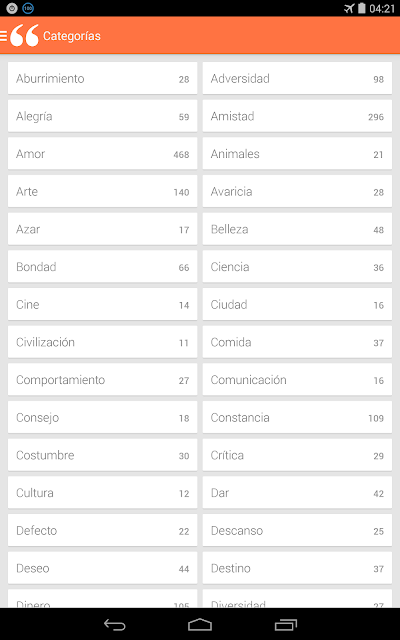Tap the quotation marks app logo

coord(24,36)
